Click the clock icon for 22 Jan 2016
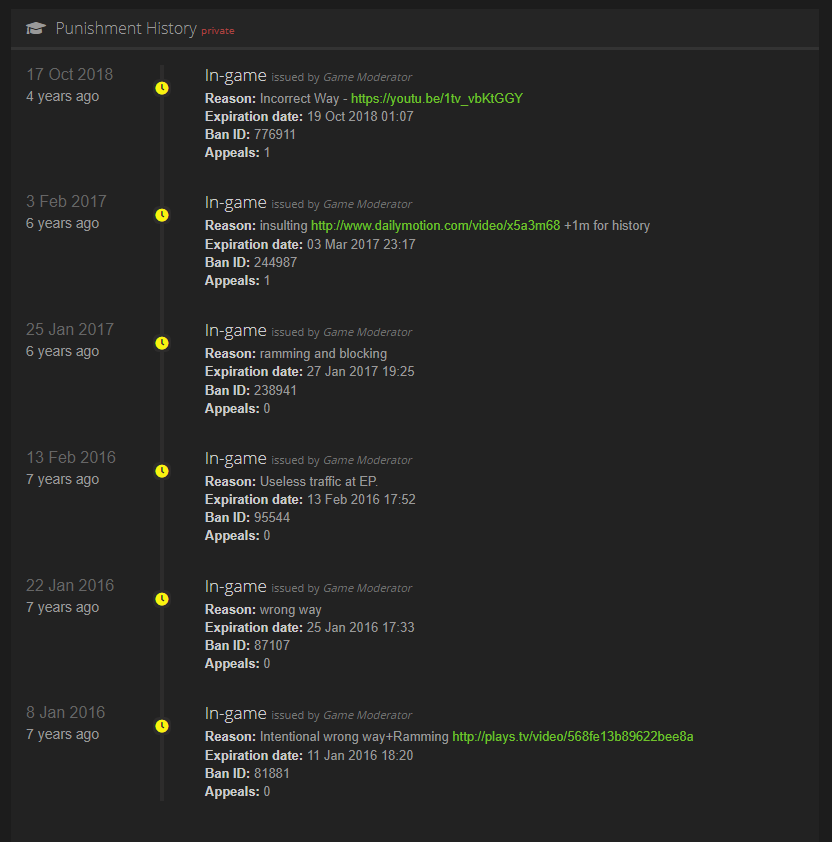The height and width of the screenshot is (842, 832). (x=162, y=599)
